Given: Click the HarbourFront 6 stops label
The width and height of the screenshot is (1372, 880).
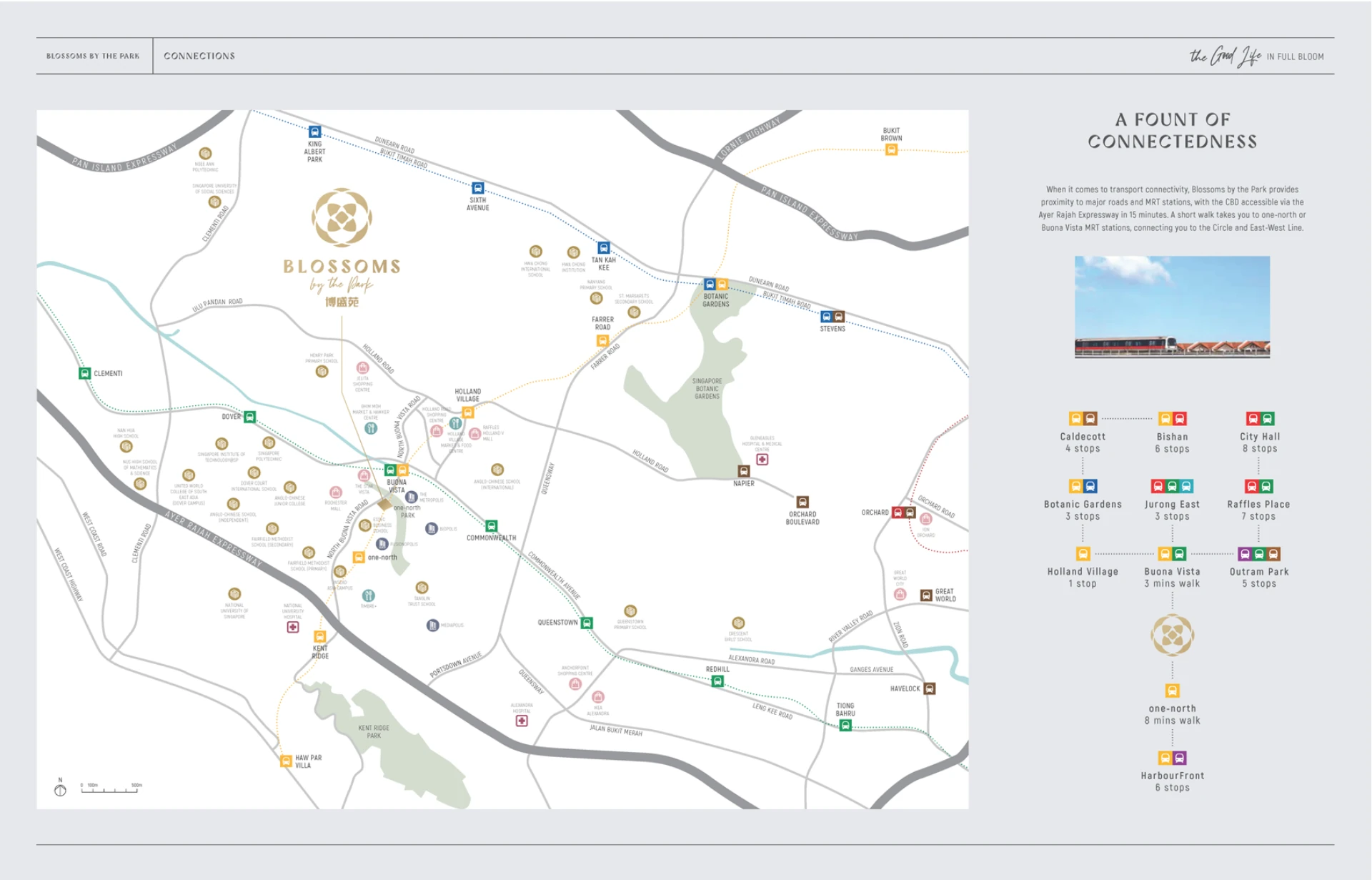Looking at the screenshot, I should (x=1172, y=781).
